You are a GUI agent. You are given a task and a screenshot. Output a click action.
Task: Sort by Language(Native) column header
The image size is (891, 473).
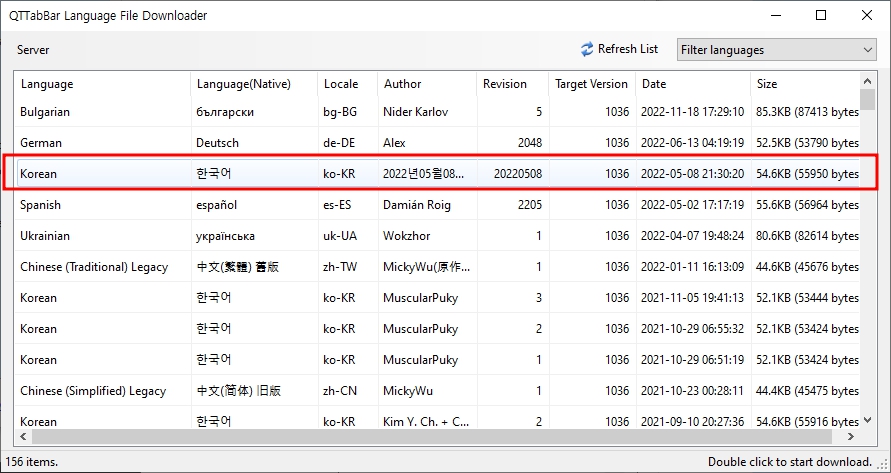click(255, 84)
